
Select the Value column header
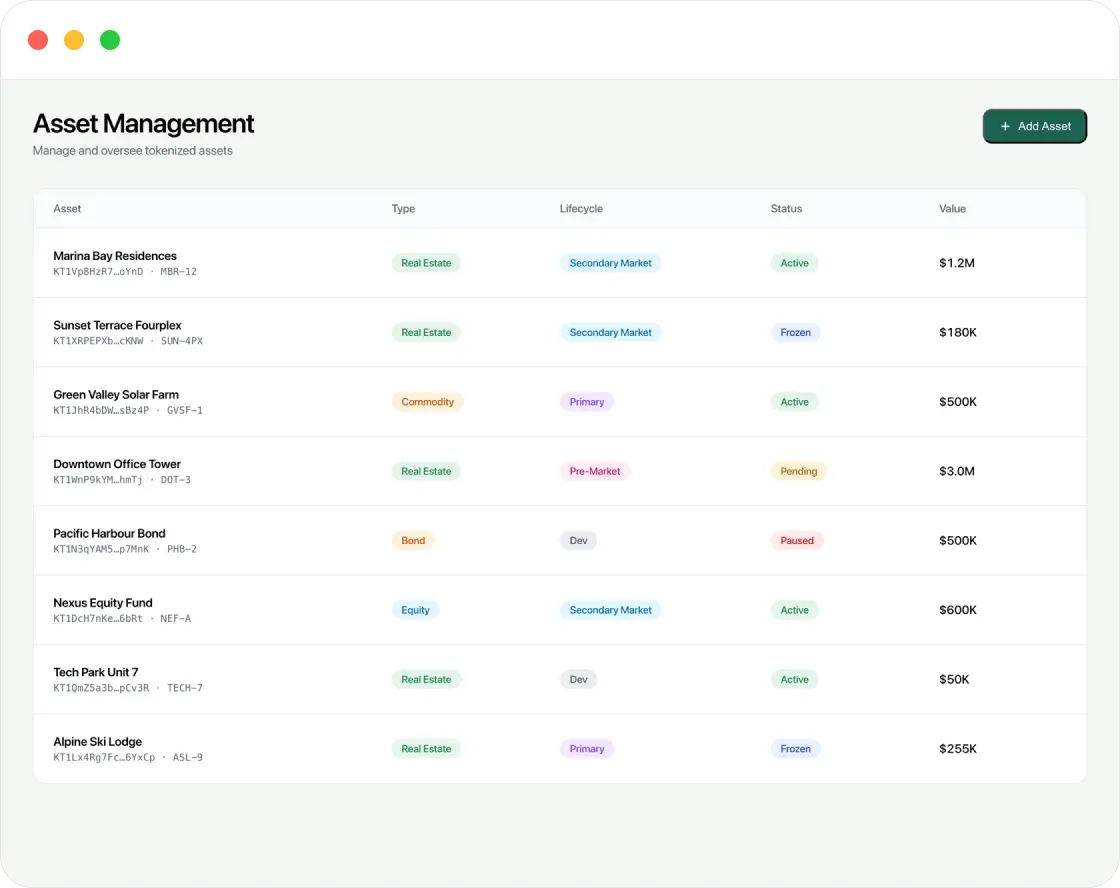952,209
